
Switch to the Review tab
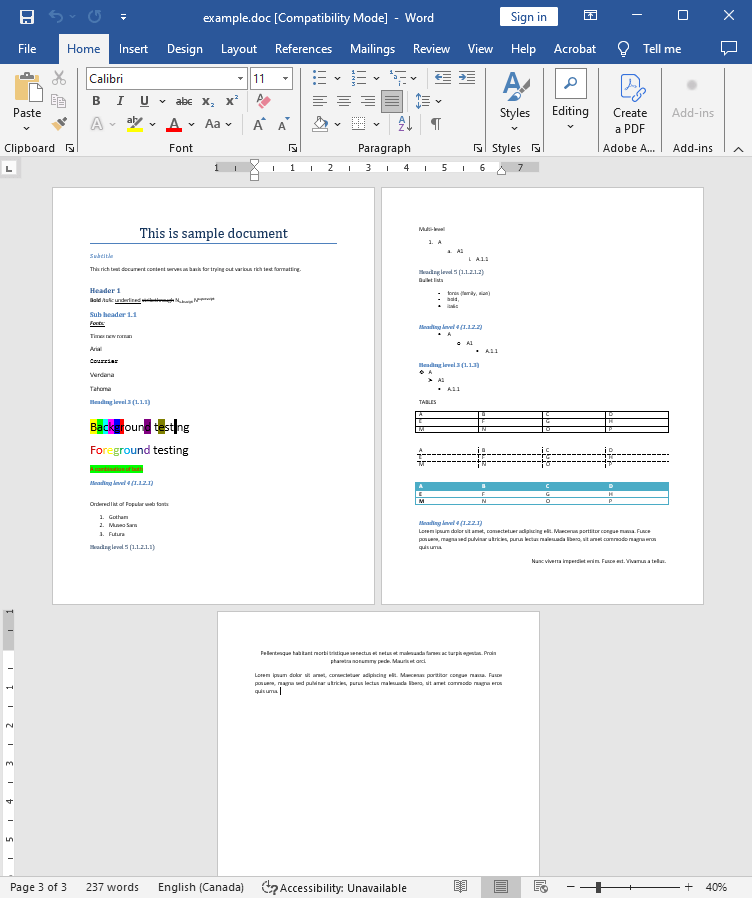tap(431, 49)
